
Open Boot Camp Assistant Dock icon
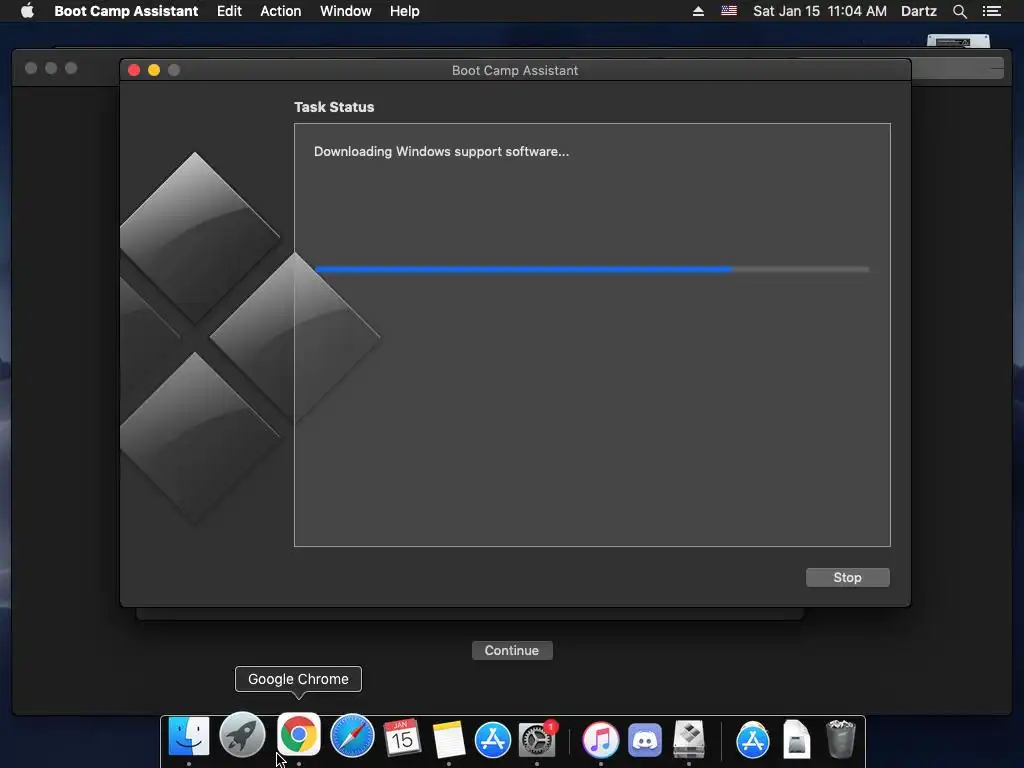coord(688,739)
